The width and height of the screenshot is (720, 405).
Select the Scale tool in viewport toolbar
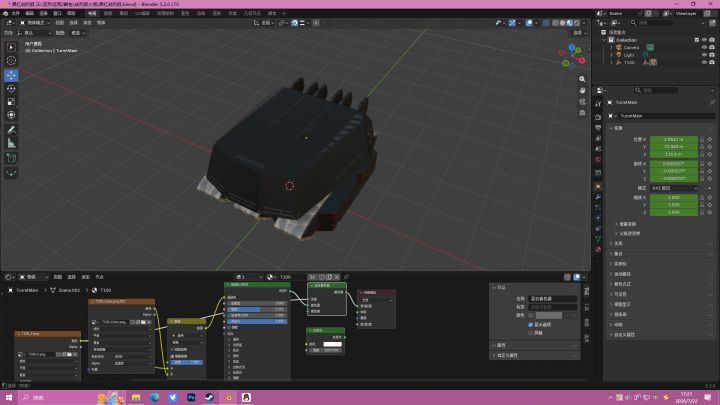click(x=11, y=101)
